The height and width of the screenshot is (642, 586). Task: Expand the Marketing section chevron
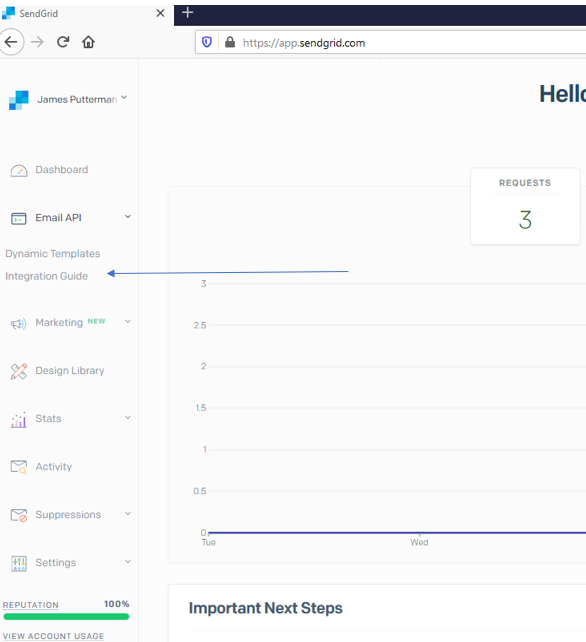click(128, 321)
